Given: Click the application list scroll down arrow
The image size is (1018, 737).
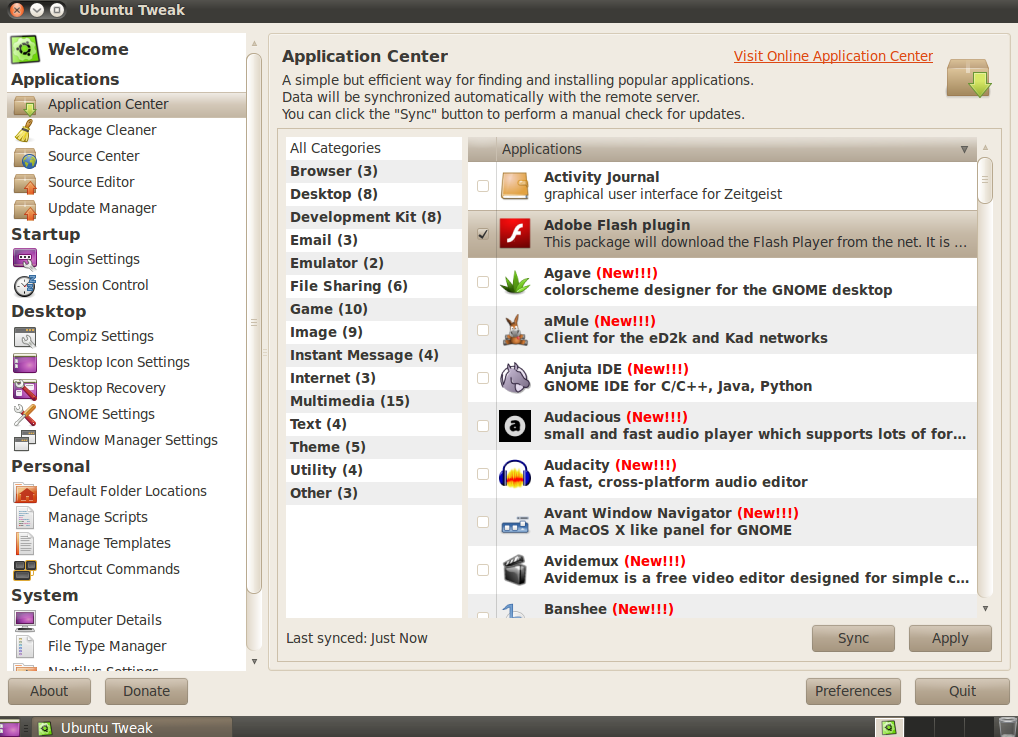Looking at the screenshot, I should 986,608.
